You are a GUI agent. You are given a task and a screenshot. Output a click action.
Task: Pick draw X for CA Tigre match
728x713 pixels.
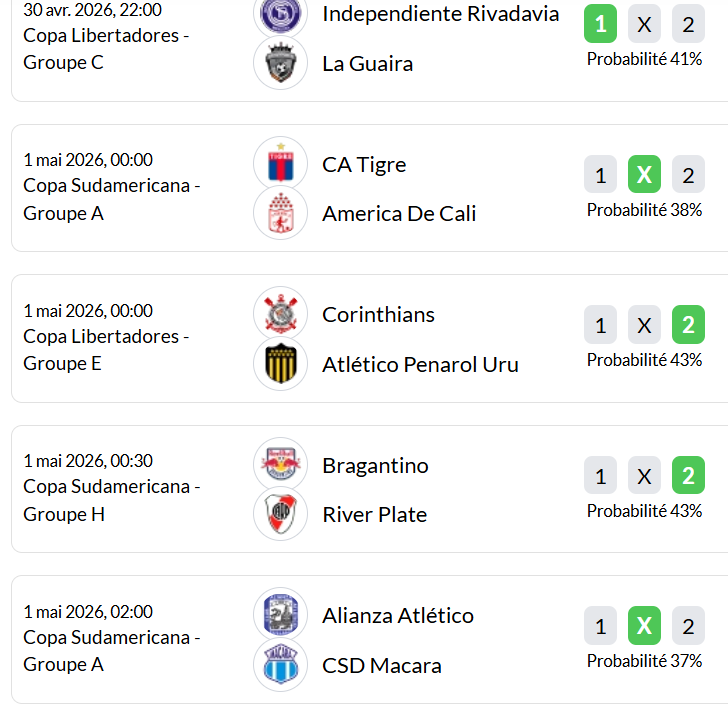point(644,176)
